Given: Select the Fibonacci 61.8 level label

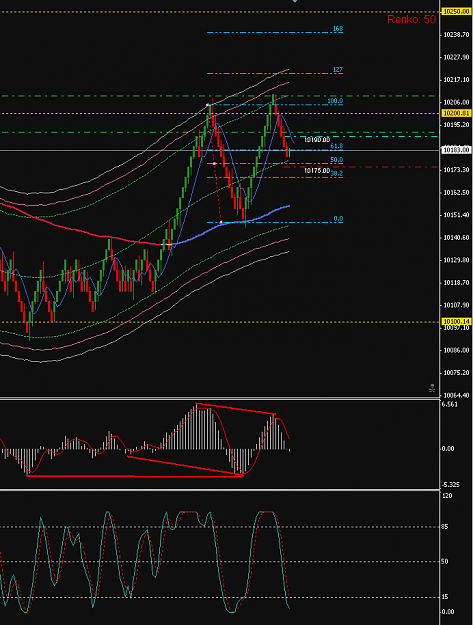Looking at the screenshot, I should click(337, 146).
